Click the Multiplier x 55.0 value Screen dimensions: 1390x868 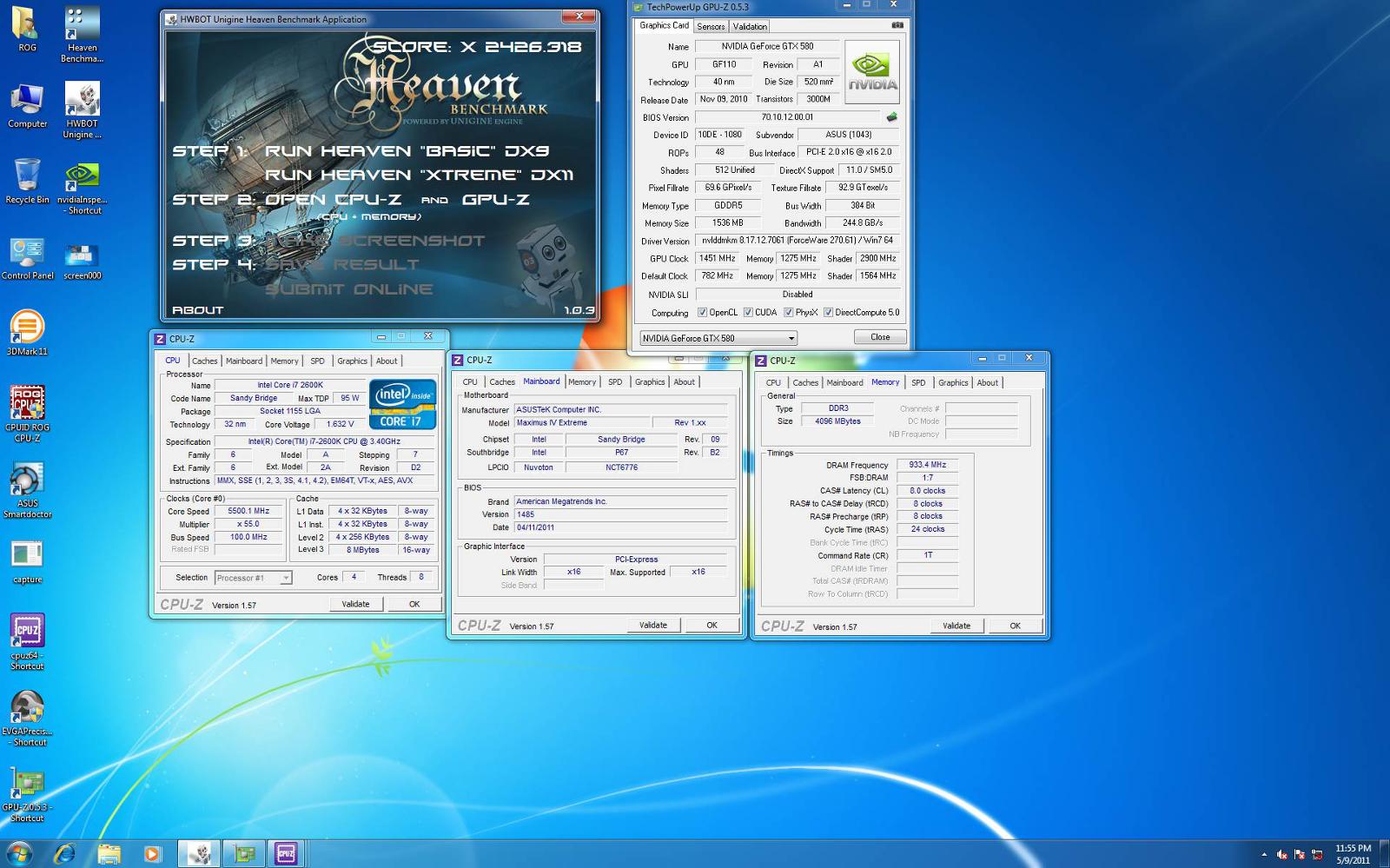[x=248, y=524]
